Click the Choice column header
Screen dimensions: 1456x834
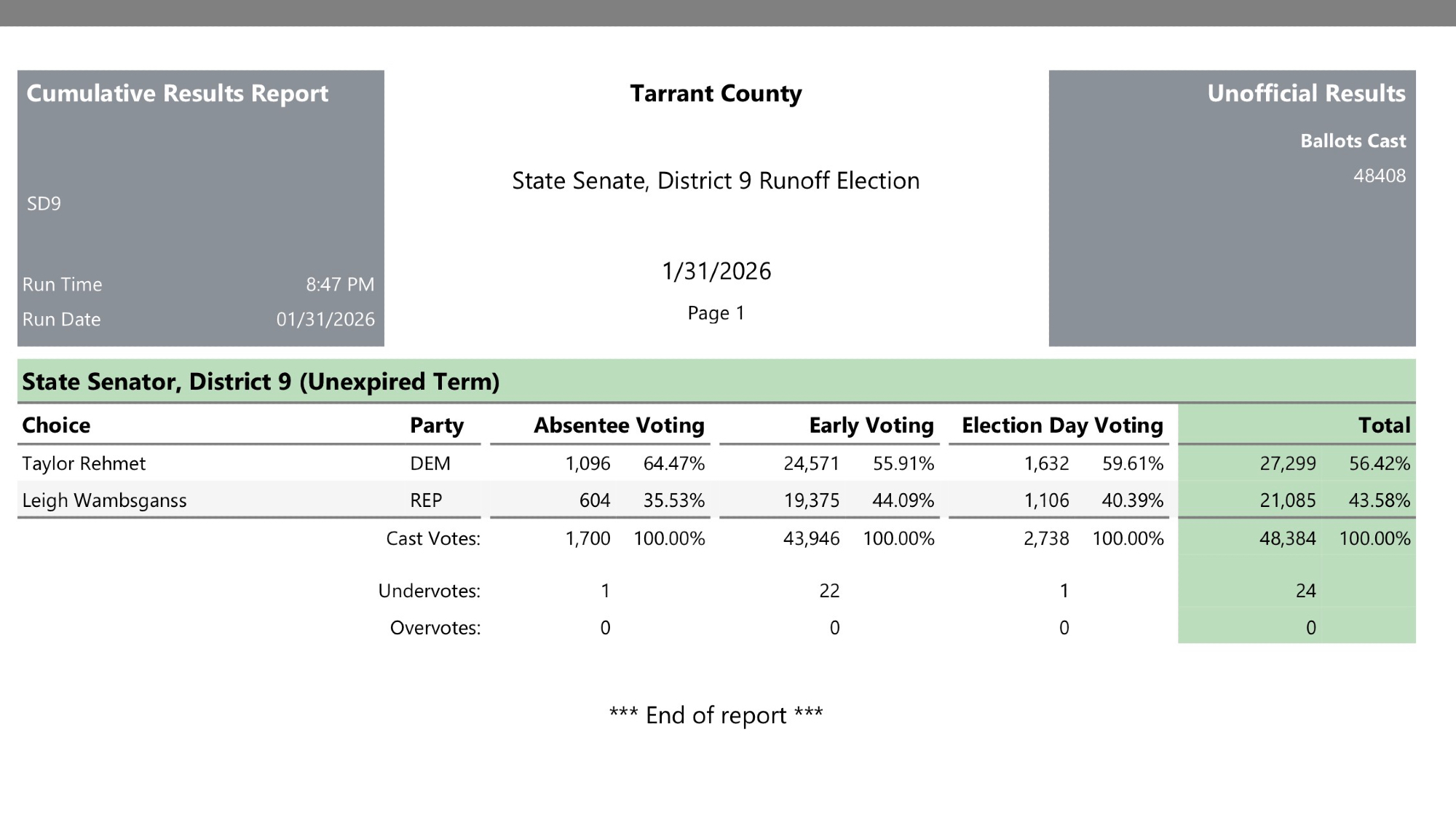(x=56, y=425)
